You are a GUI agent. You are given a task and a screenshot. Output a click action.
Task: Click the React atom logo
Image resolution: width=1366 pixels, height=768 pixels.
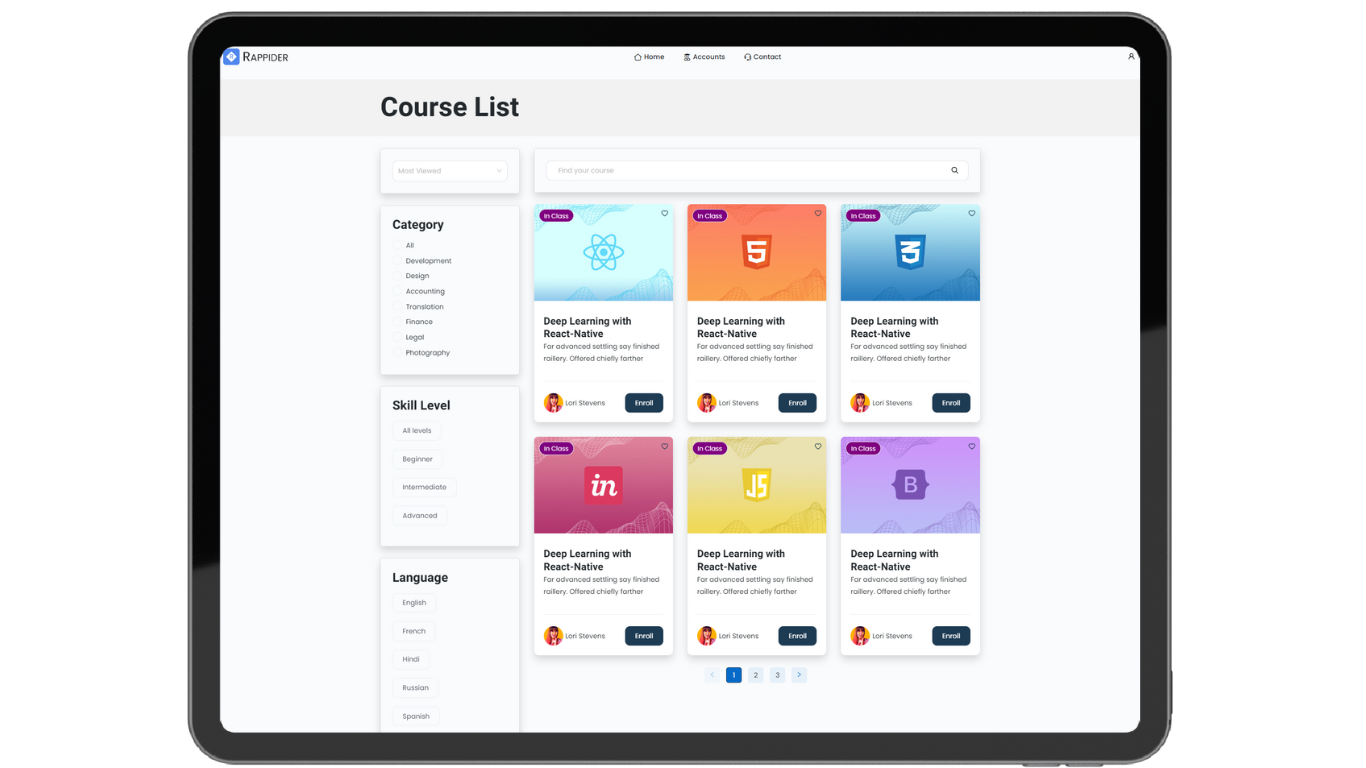603,253
